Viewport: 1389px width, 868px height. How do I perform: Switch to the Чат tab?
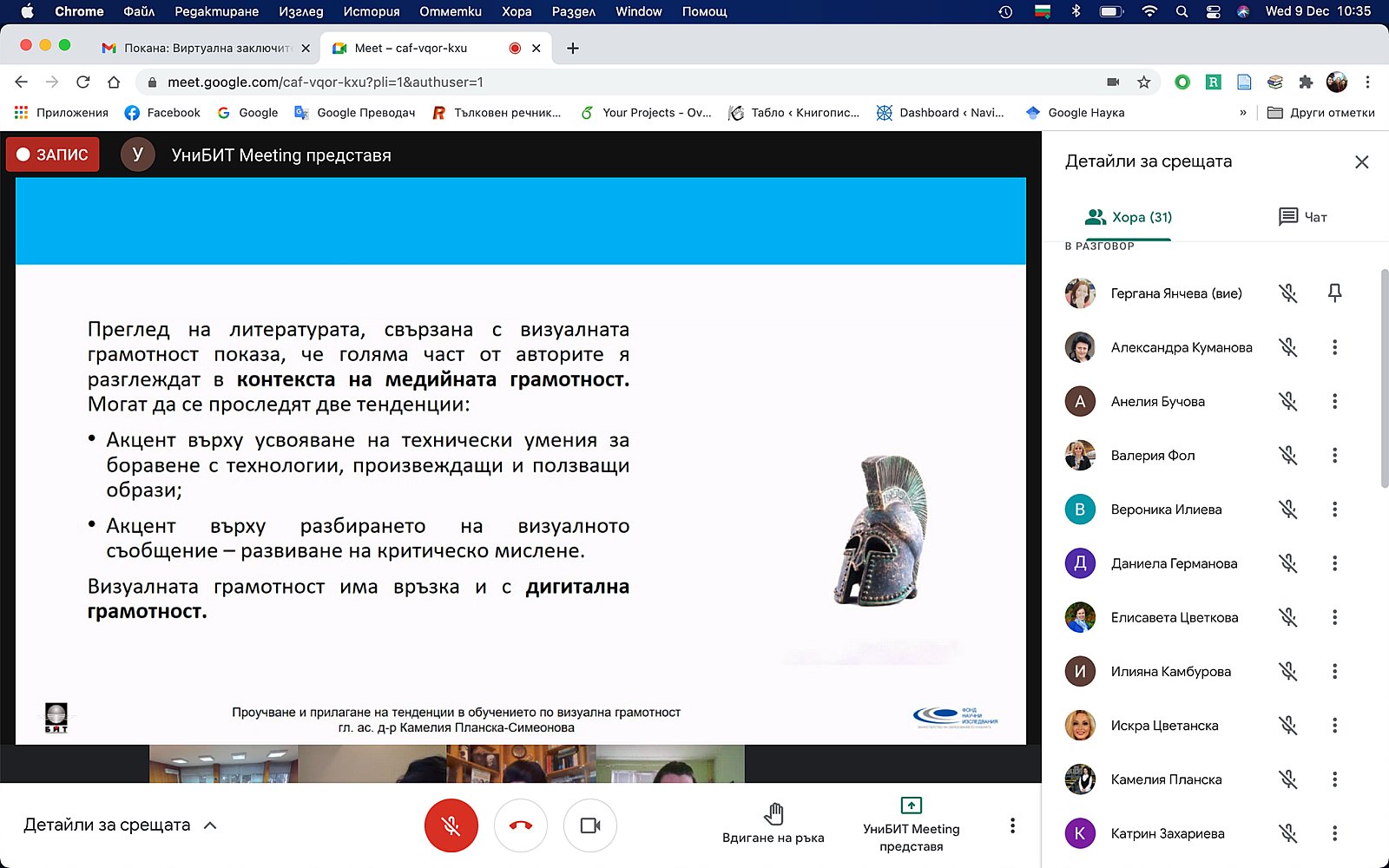(1302, 217)
